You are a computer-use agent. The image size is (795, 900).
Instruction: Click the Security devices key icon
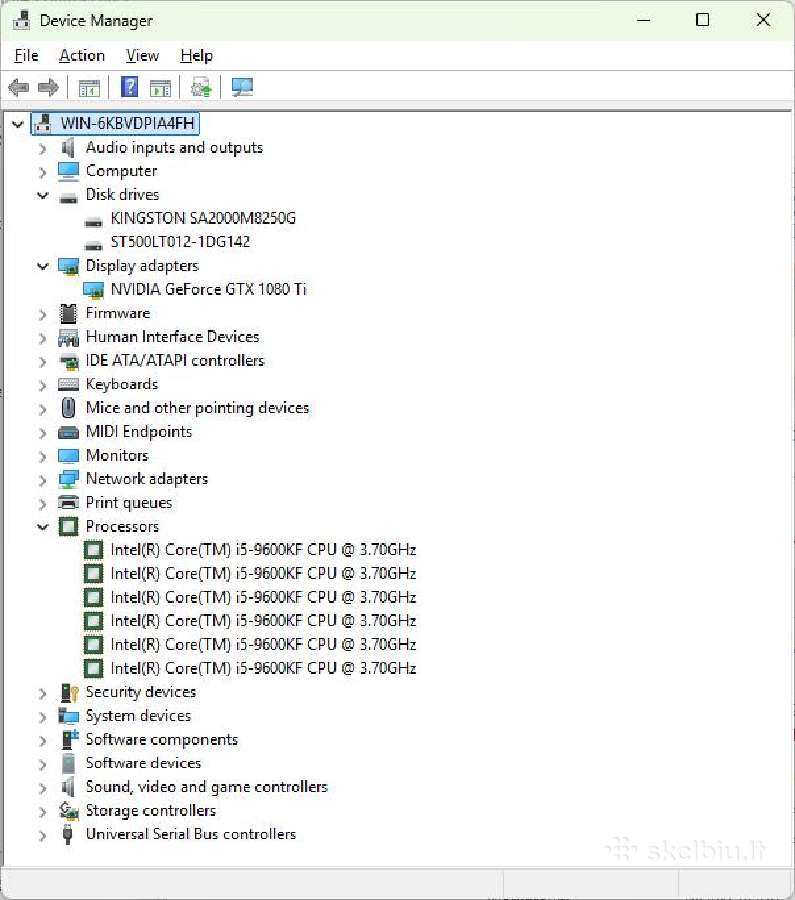pos(69,693)
